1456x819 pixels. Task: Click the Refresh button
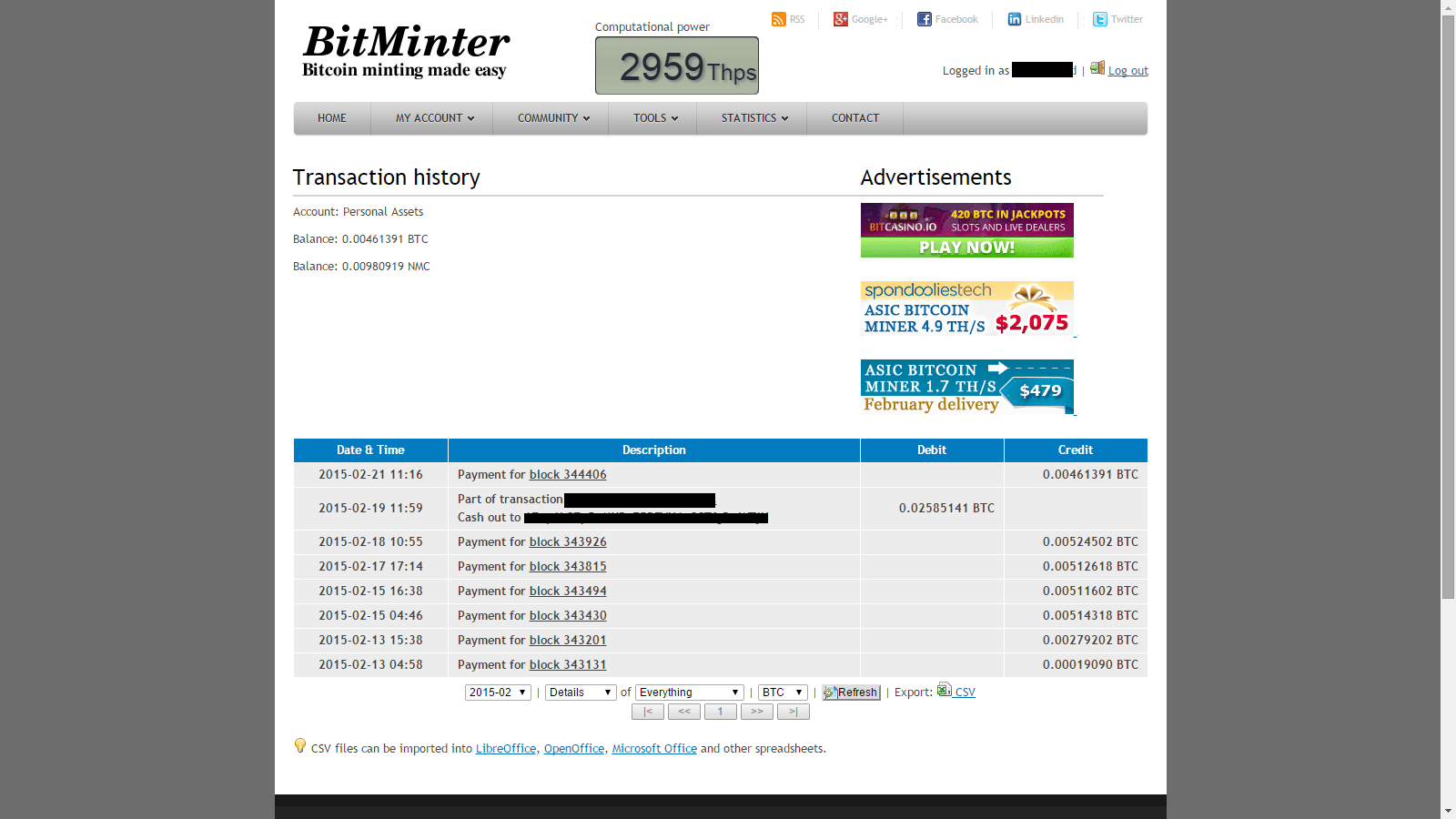[851, 693]
